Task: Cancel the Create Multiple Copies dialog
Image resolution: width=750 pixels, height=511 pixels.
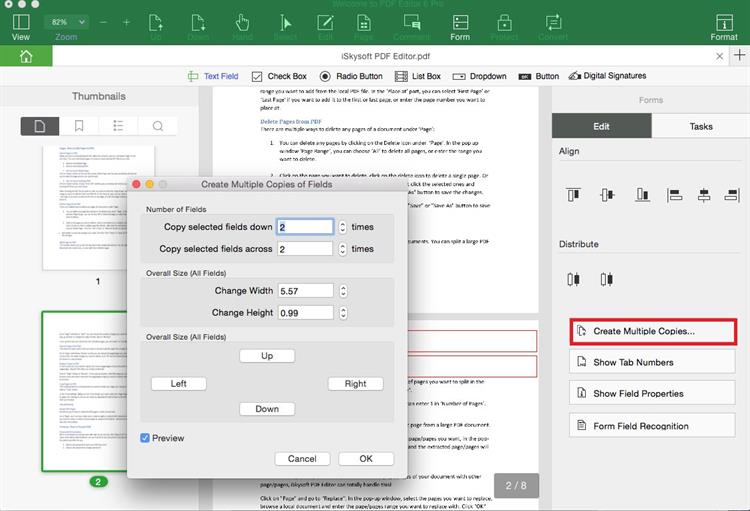Action: (302, 459)
